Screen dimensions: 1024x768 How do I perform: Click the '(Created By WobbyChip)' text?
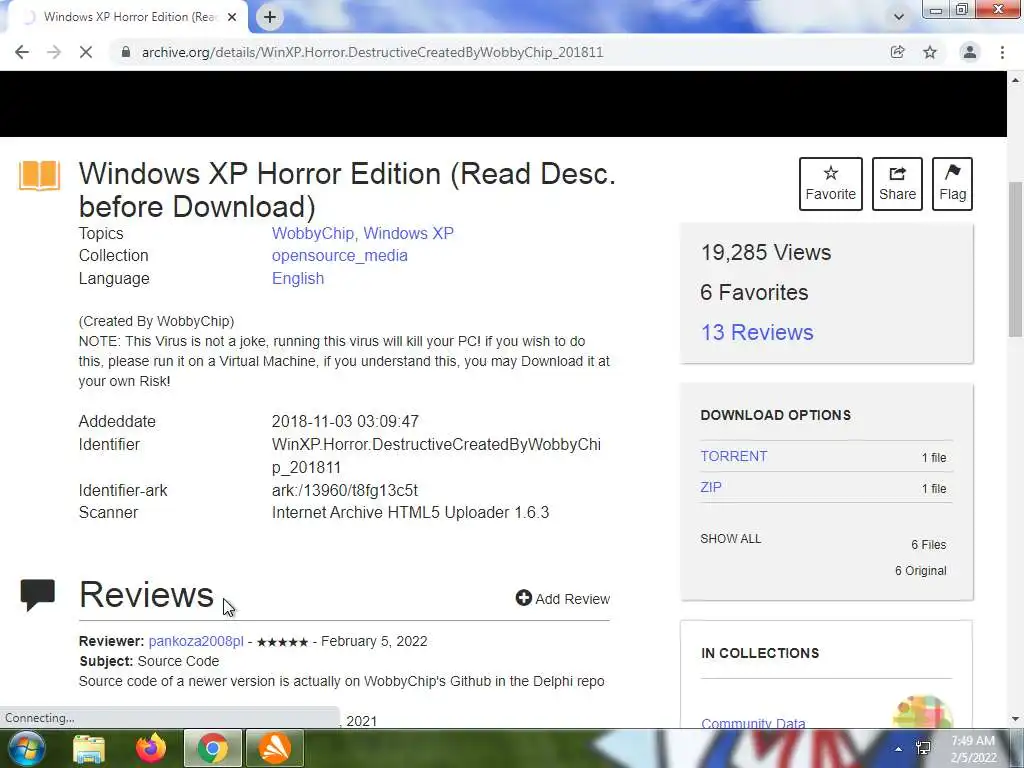(x=156, y=321)
